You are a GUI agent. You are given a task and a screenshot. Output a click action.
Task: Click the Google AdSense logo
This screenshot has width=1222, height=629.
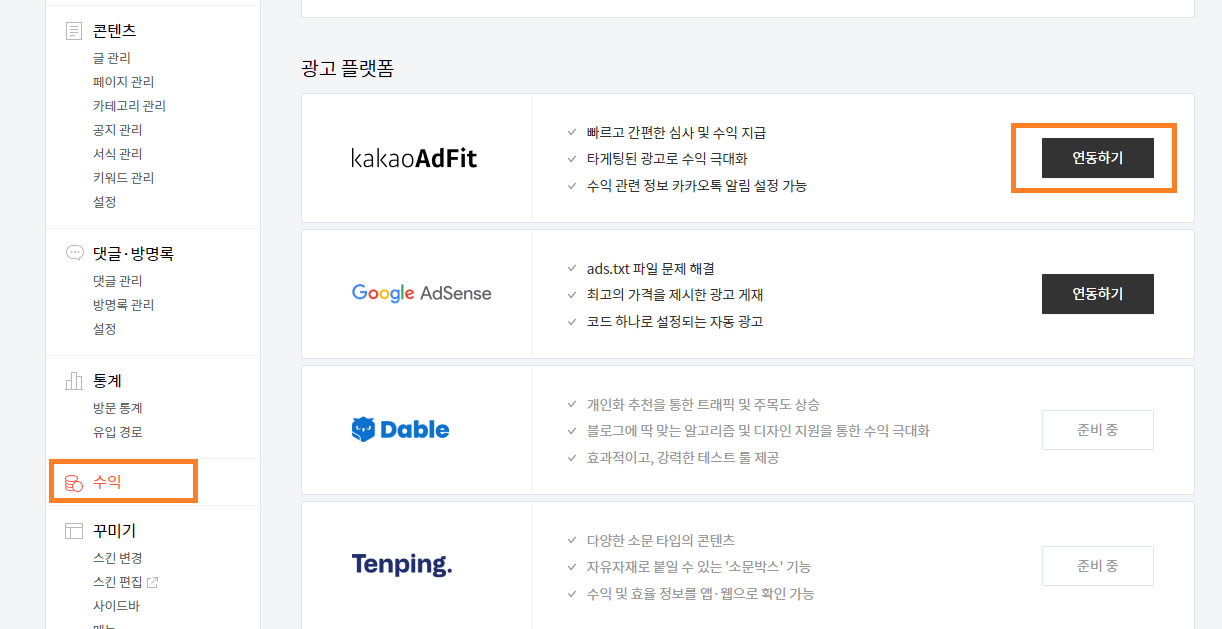[x=421, y=294]
